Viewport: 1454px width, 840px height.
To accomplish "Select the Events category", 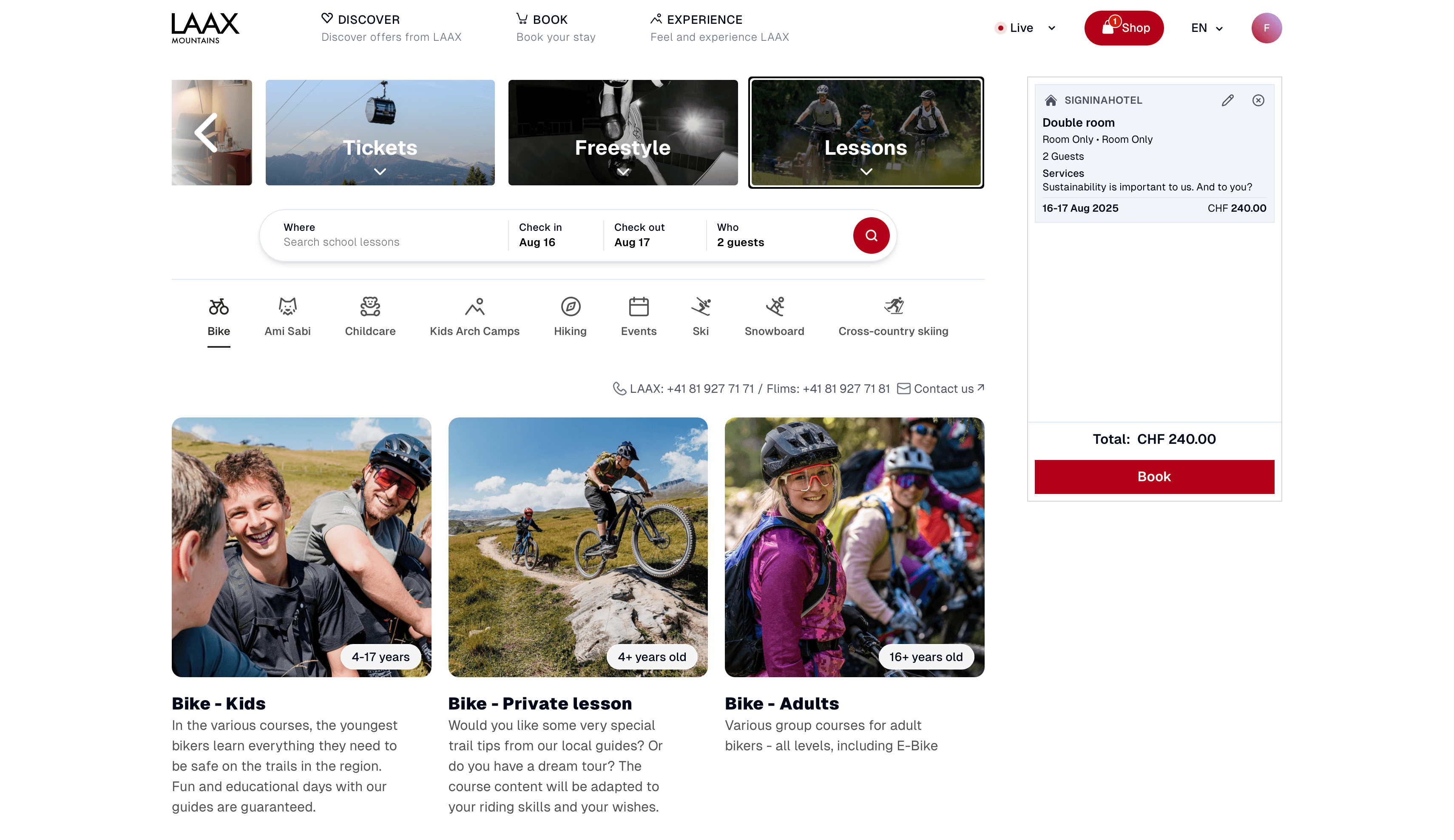I will tap(638, 307).
